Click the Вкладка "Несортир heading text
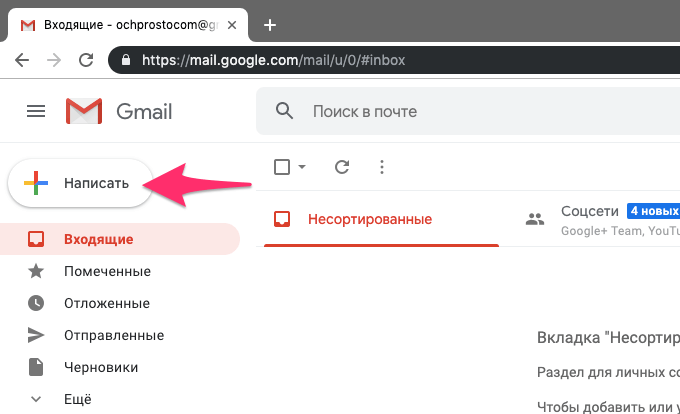Screen dimensions: 680x414 608,337
